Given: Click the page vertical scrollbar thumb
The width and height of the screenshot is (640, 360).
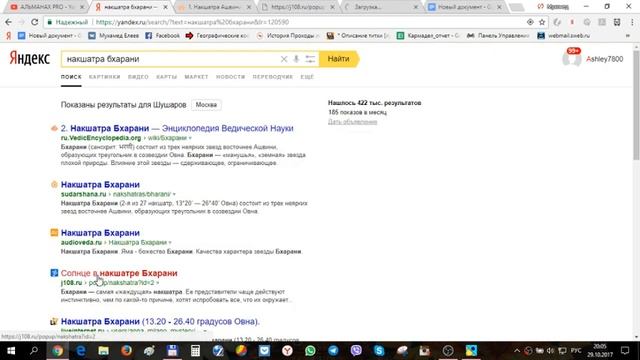Looking at the screenshot, I should 636,106.
